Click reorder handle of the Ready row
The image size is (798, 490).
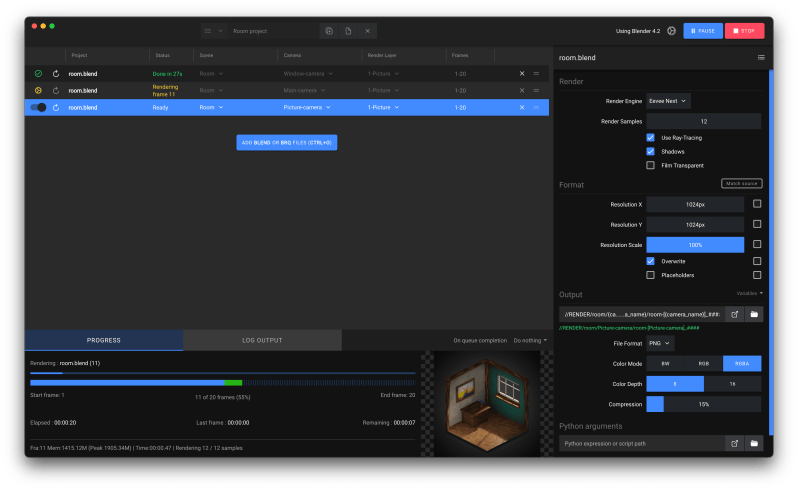pos(536,107)
